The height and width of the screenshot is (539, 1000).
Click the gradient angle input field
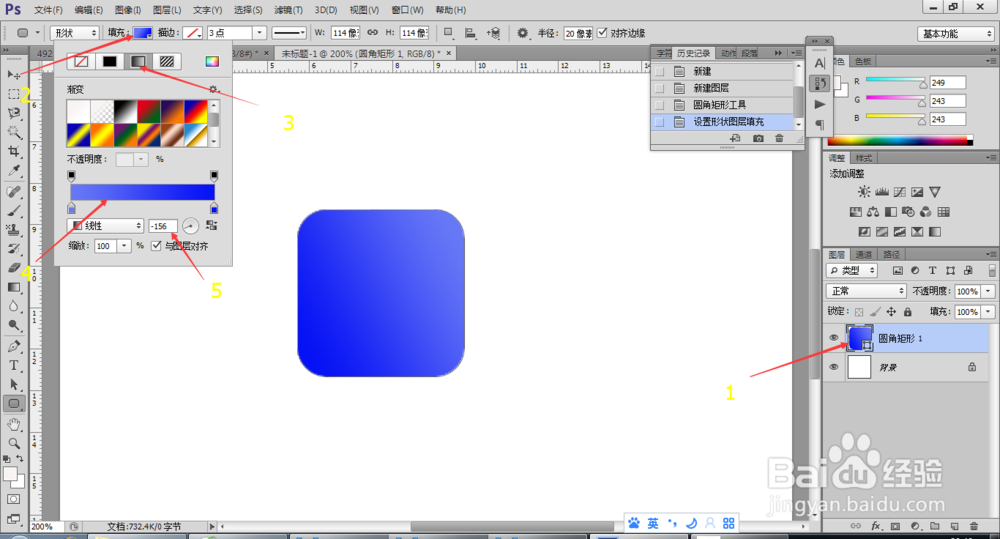coord(163,226)
